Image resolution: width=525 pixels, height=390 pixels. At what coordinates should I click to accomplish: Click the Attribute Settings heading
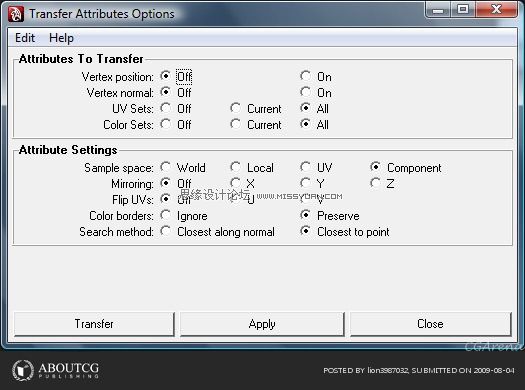tap(68, 150)
